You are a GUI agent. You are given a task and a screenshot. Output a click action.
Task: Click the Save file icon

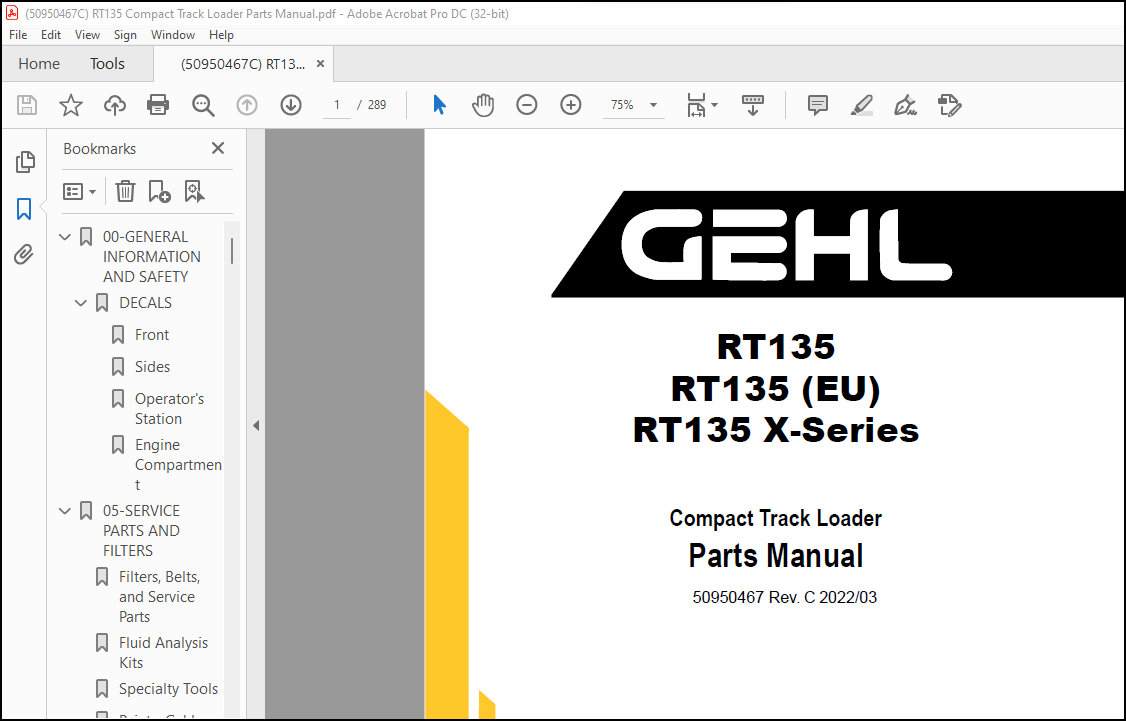pyautogui.click(x=27, y=106)
